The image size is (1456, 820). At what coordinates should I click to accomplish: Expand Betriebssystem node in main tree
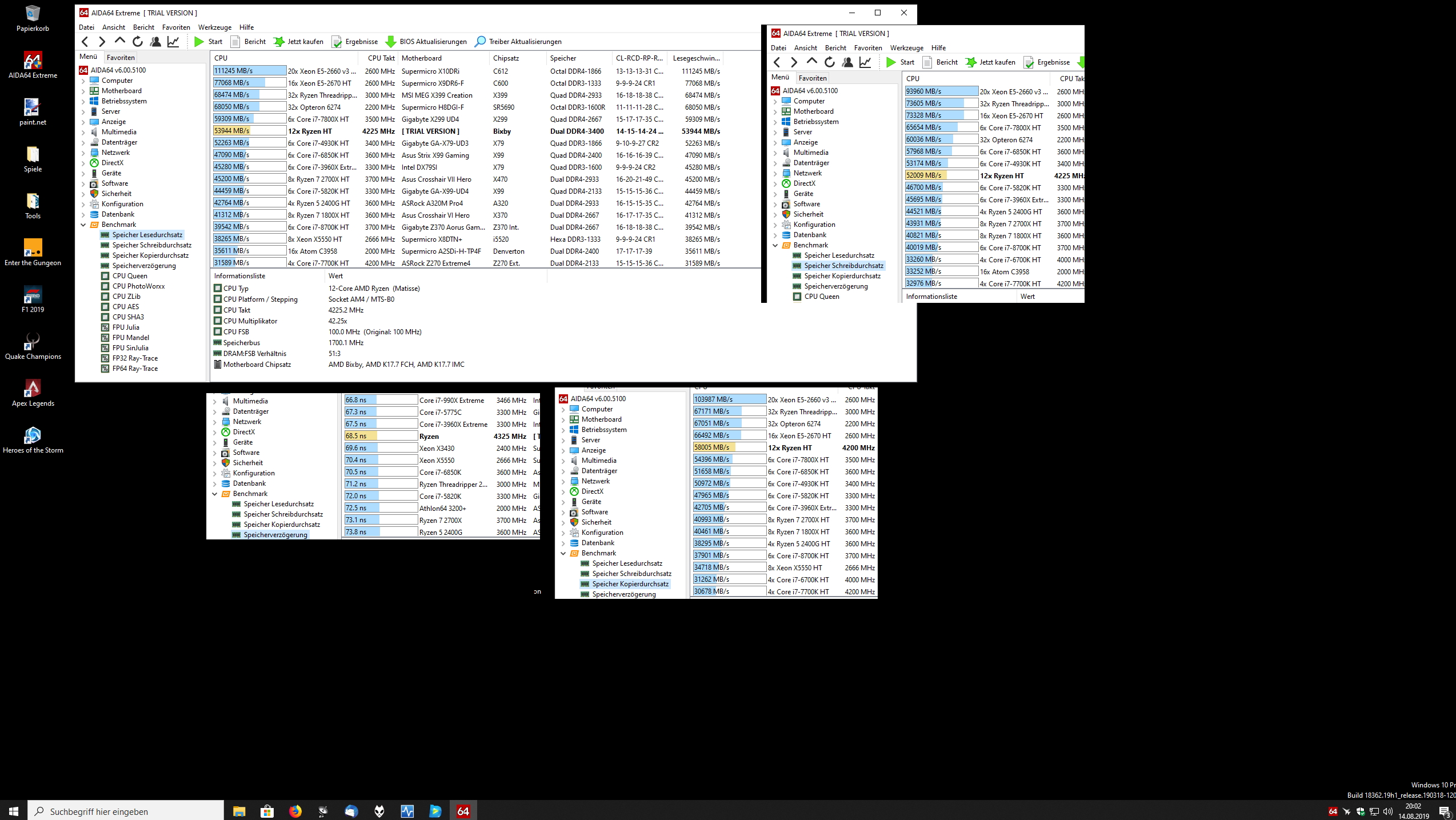pos(83,101)
